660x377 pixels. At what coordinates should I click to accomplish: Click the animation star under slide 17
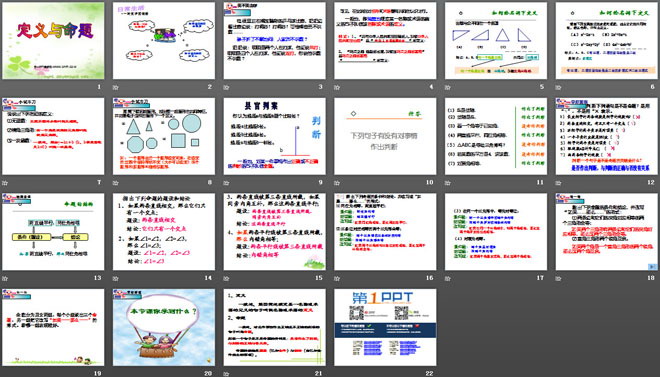(x=448, y=278)
